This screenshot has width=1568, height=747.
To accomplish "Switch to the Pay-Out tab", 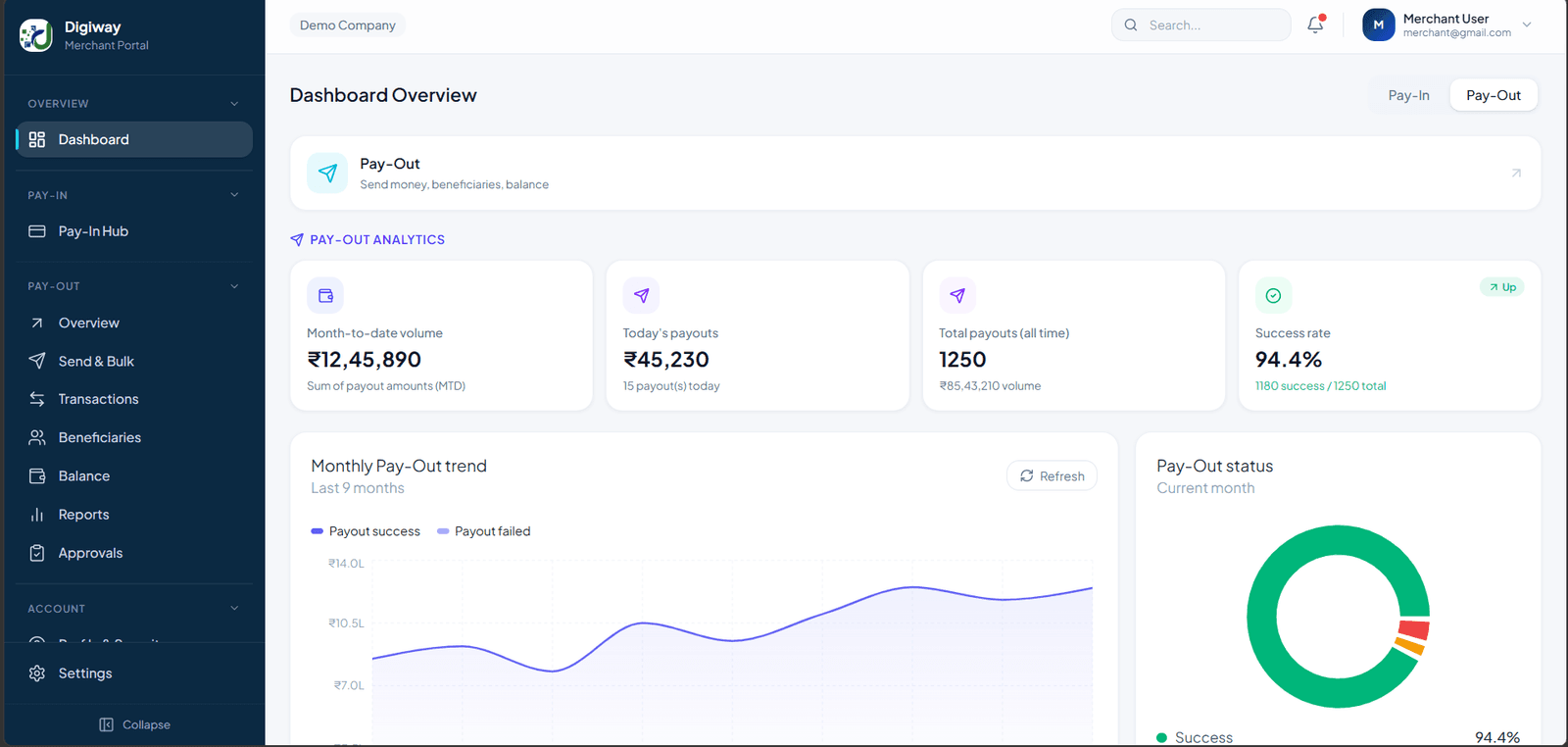I will point(1494,95).
